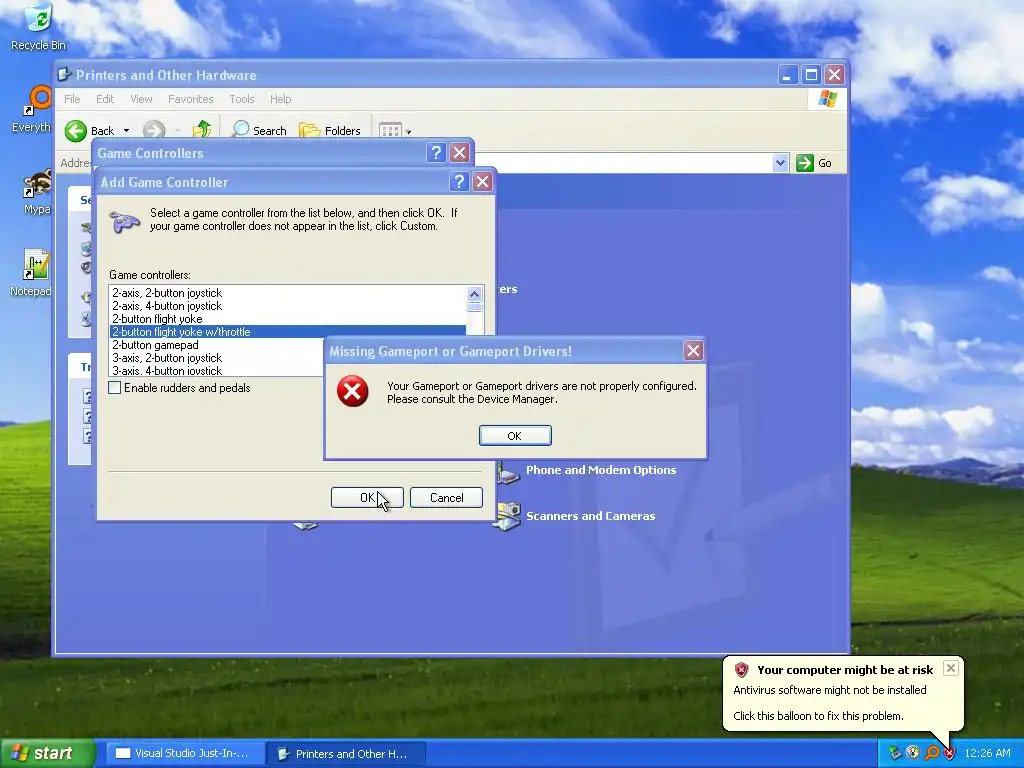Click the Safely Remove Hardware tray icon
The height and width of the screenshot is (768, 1024).
click(895, 754)
